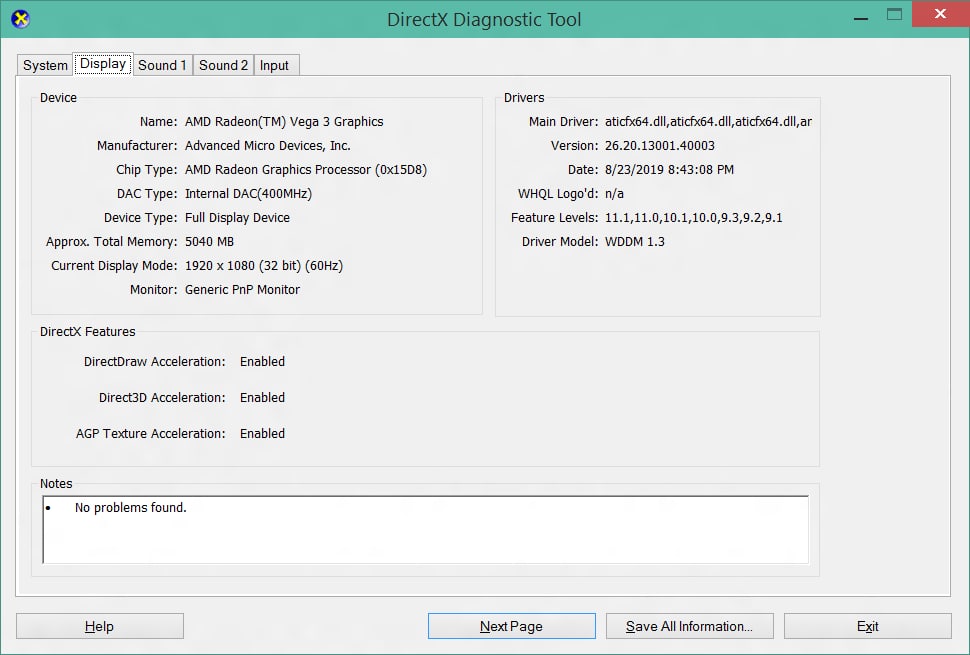Click inside the Notes text box
The width and height of the screenshot is (970, 655).
[426, 529]
